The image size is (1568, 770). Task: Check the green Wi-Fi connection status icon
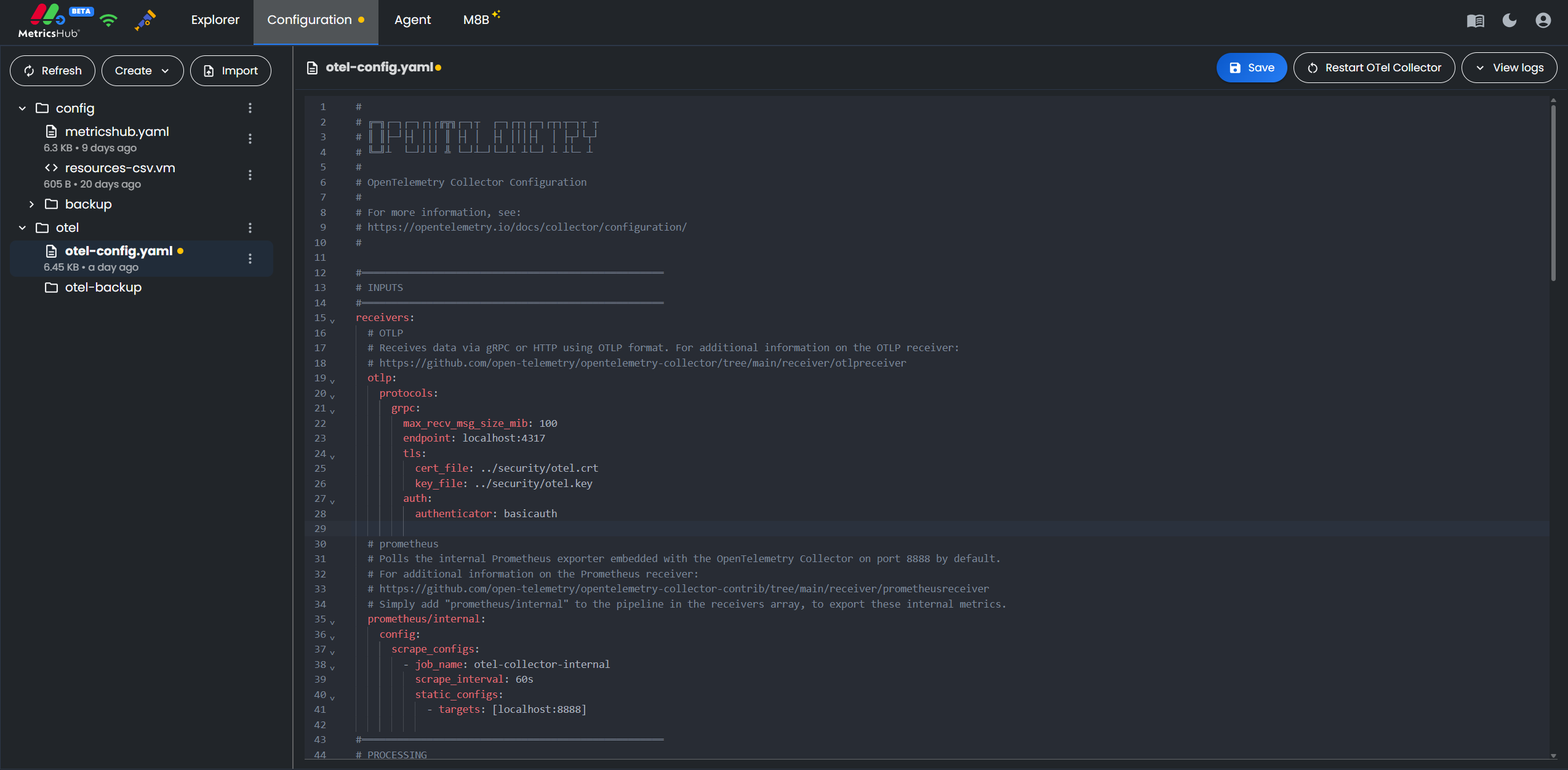[x=109, y=20]
